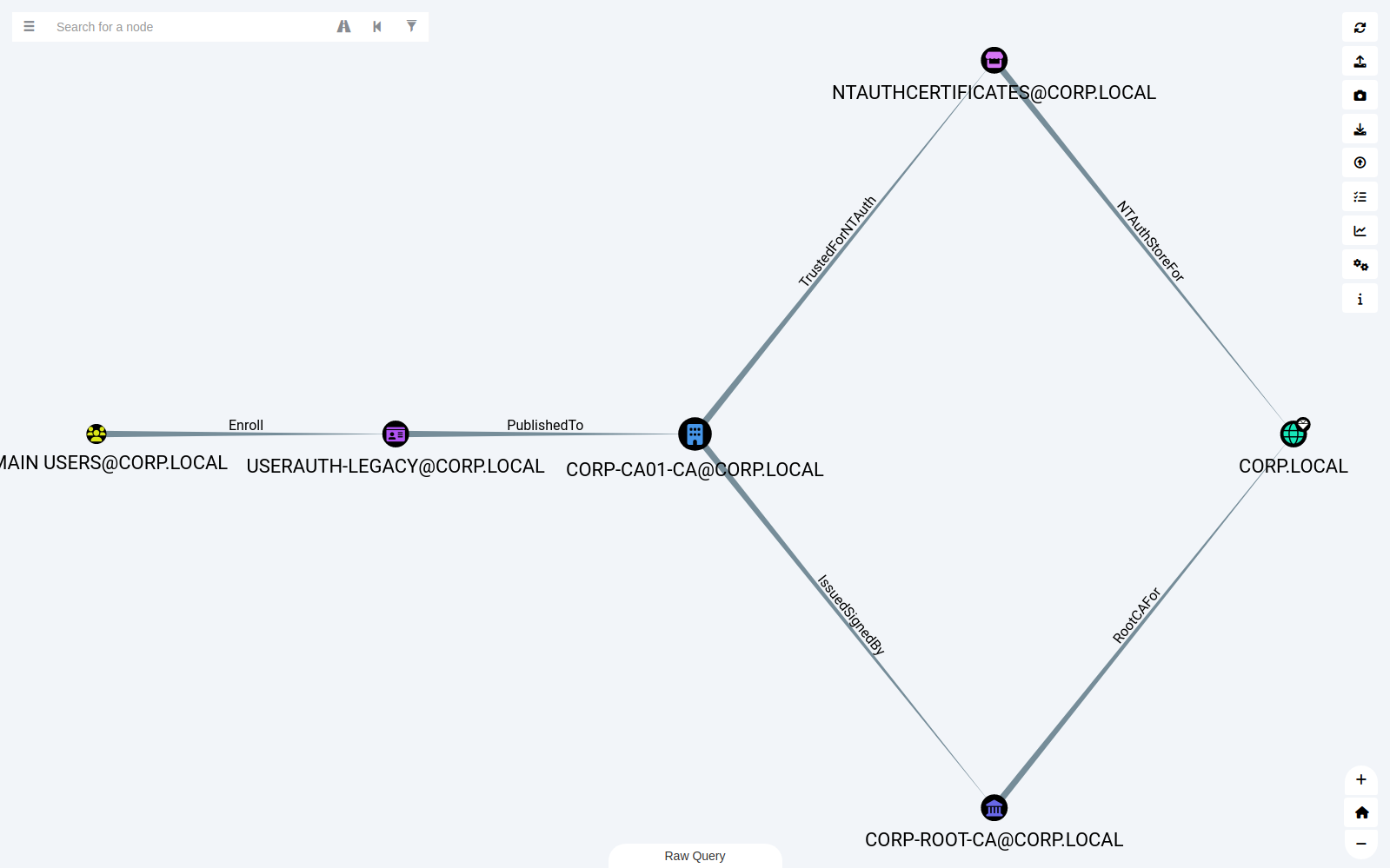Open pathfinding with the road icon
The height and width of the screenshot is (868, 1390).
pos(344,27)
